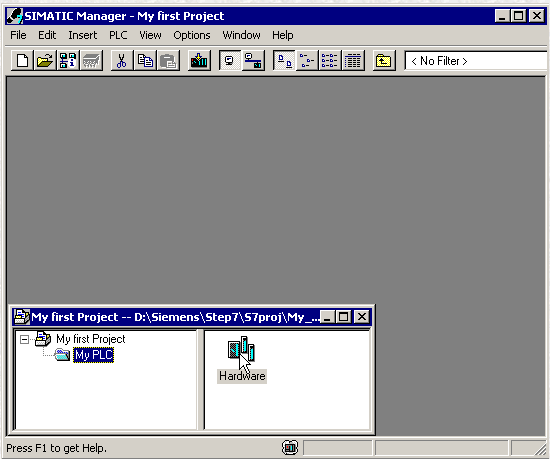Cut selection with the scissors icon
The image size is (550, 459).
[122, 61]
